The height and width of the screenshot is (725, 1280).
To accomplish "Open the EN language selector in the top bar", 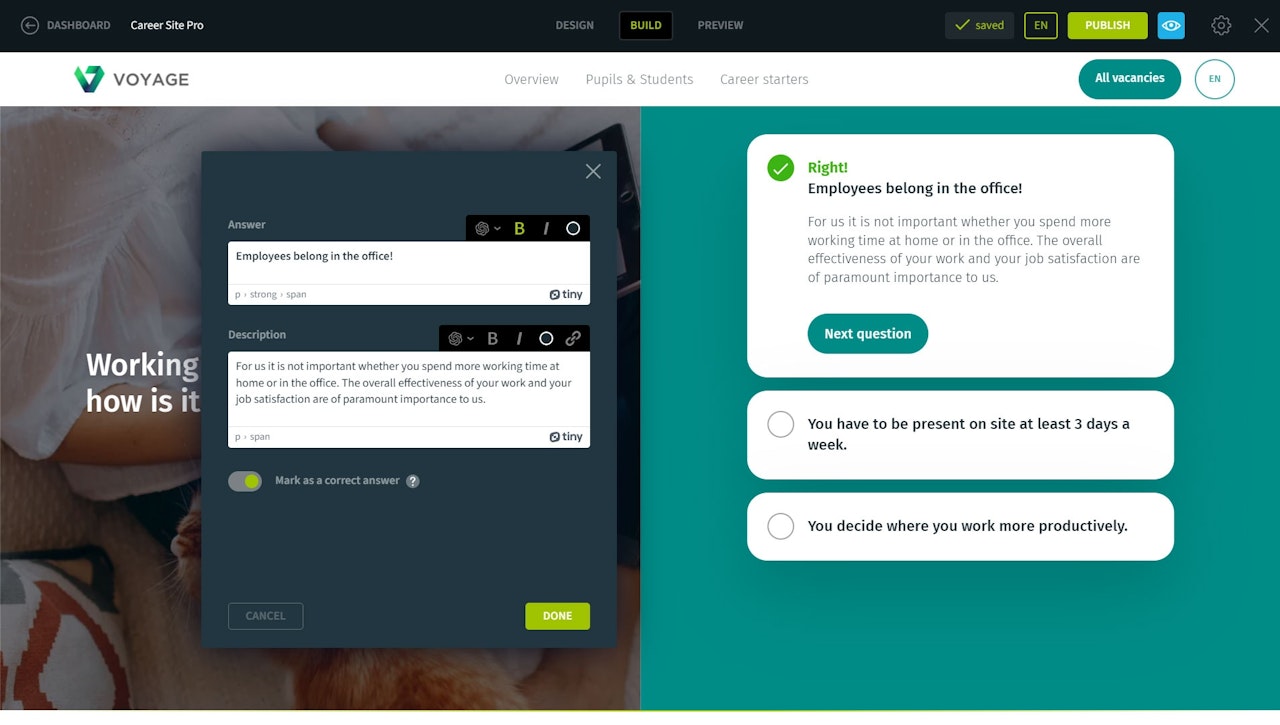I will [1040, 26].
